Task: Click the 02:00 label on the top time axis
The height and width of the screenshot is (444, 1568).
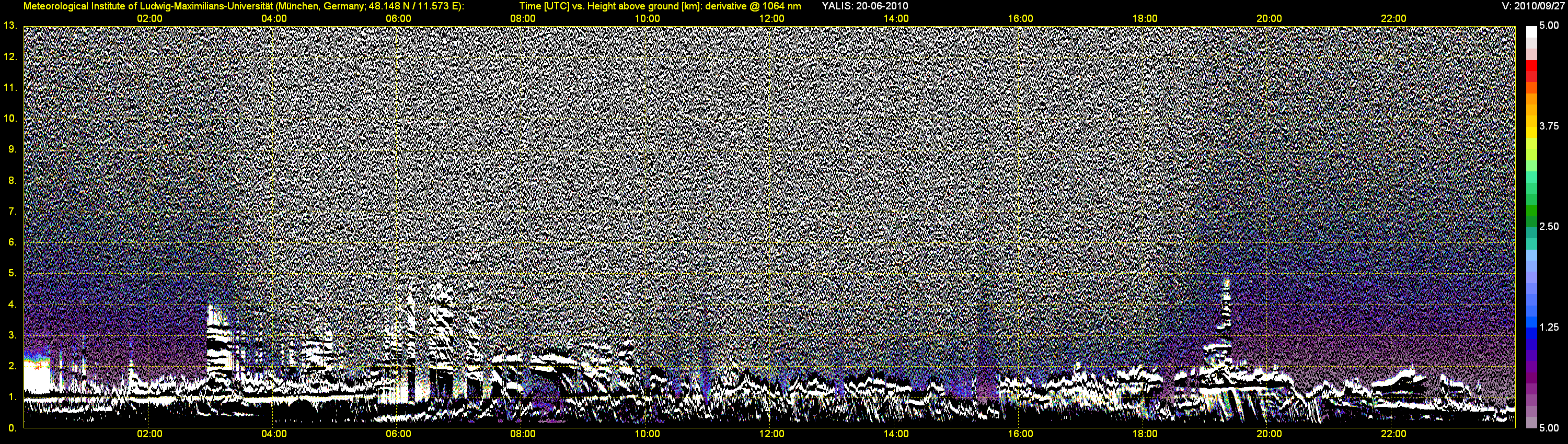Action: (149, 18)
